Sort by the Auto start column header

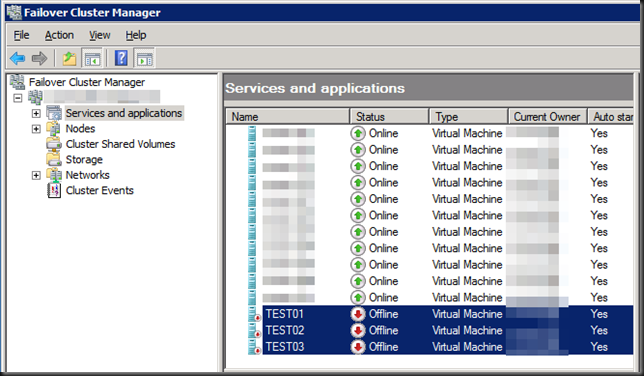click(611, 117)
